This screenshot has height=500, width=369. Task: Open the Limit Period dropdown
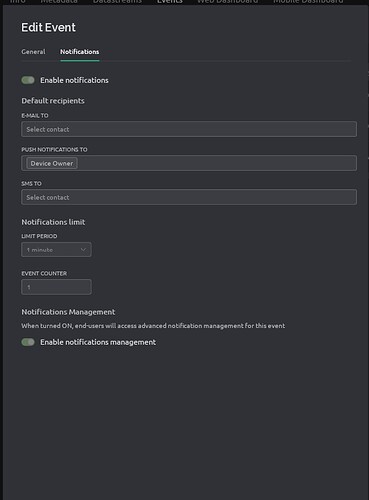click(56, 250)
